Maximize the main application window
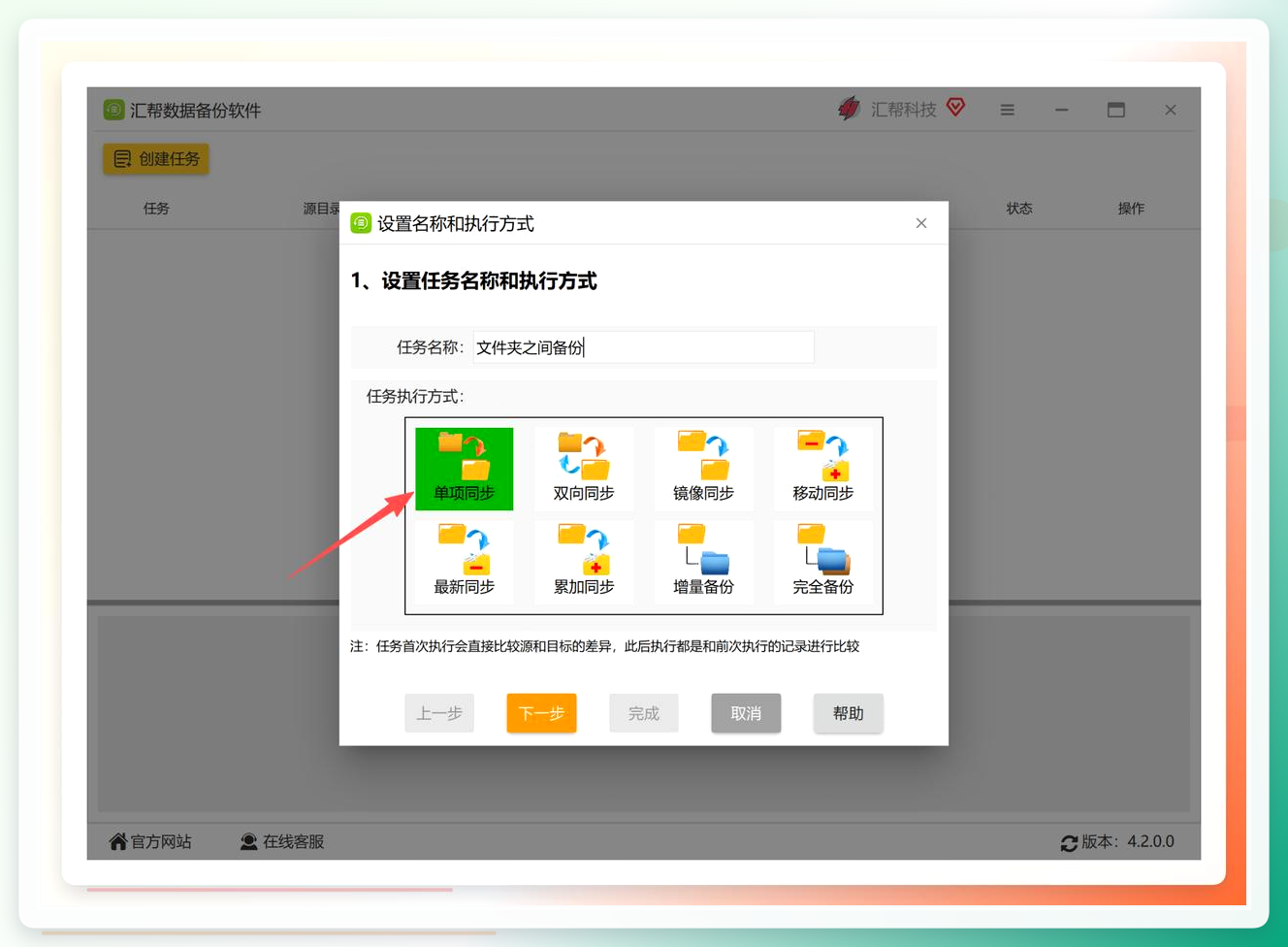 click(x=1116, y=110)
